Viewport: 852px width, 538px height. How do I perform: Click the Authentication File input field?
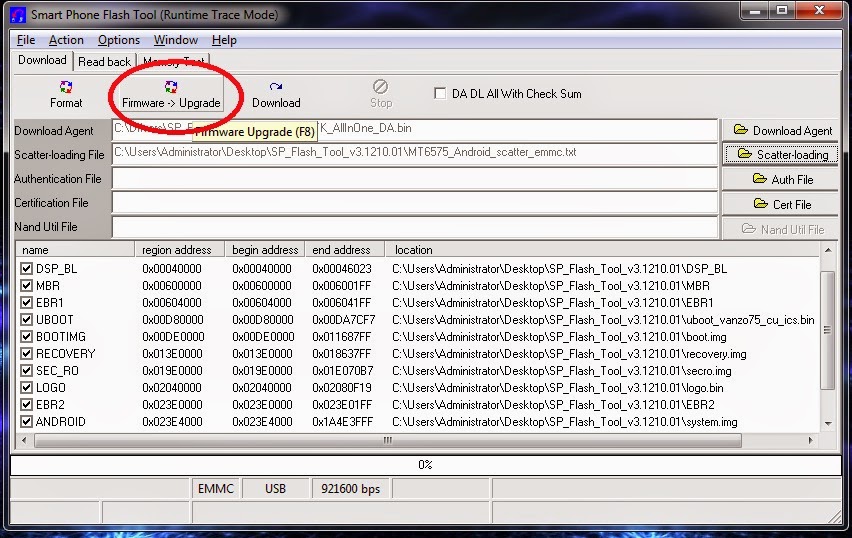coord(415,179)
